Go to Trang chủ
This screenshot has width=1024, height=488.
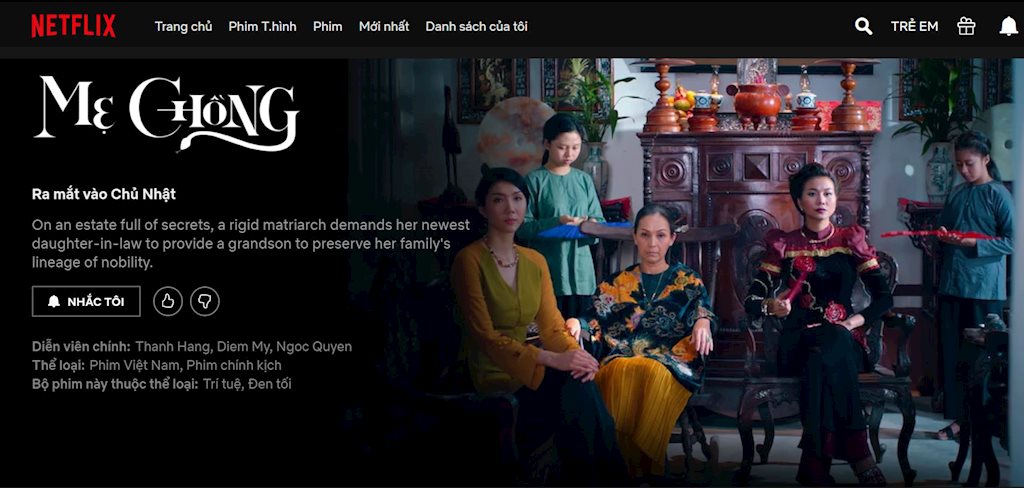click(x=184, y=26)
